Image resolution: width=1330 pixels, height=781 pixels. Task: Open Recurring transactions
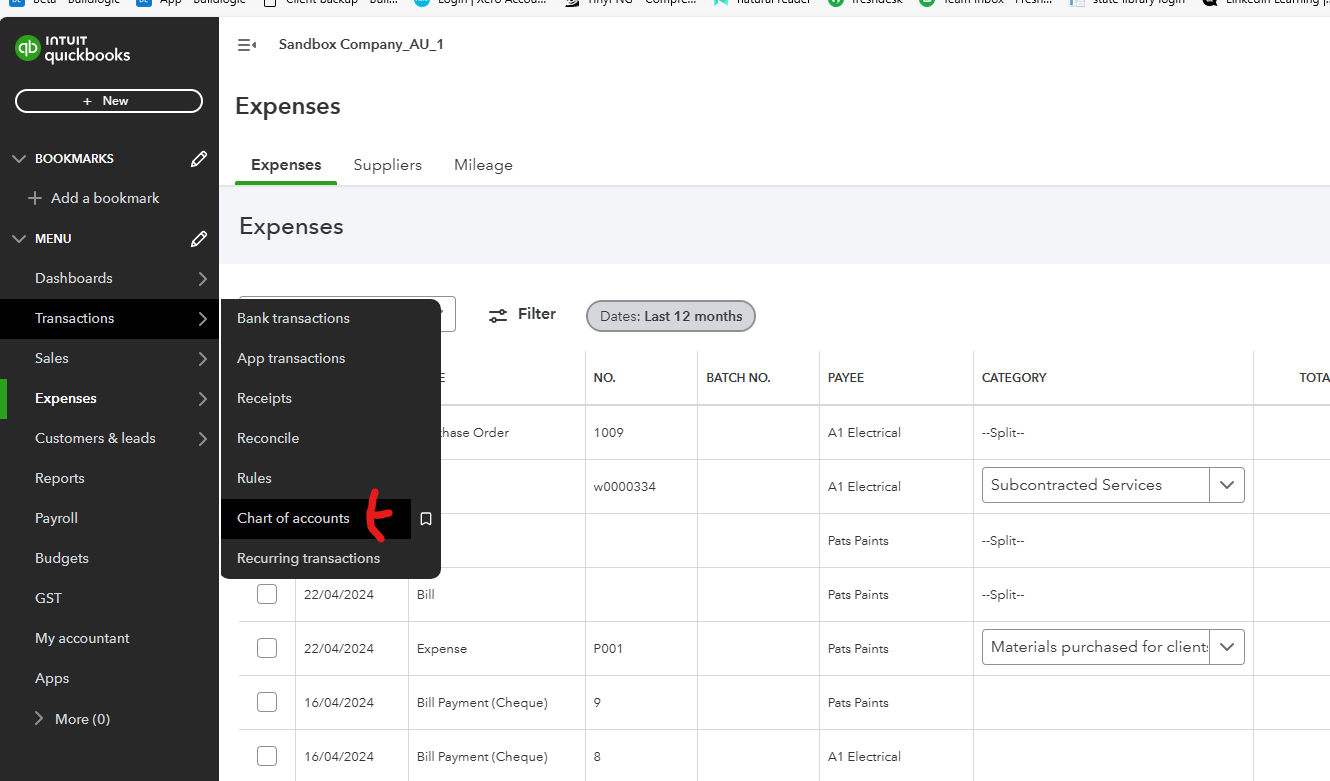tap(308, 558)
